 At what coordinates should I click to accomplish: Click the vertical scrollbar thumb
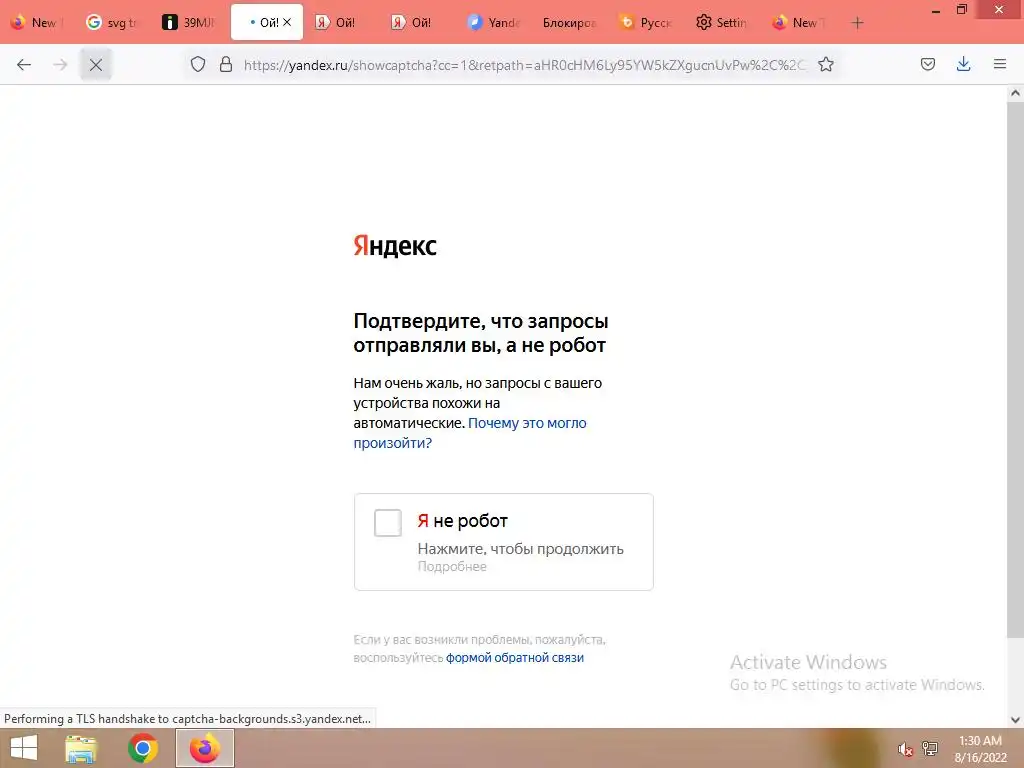tap(1016, 369)
